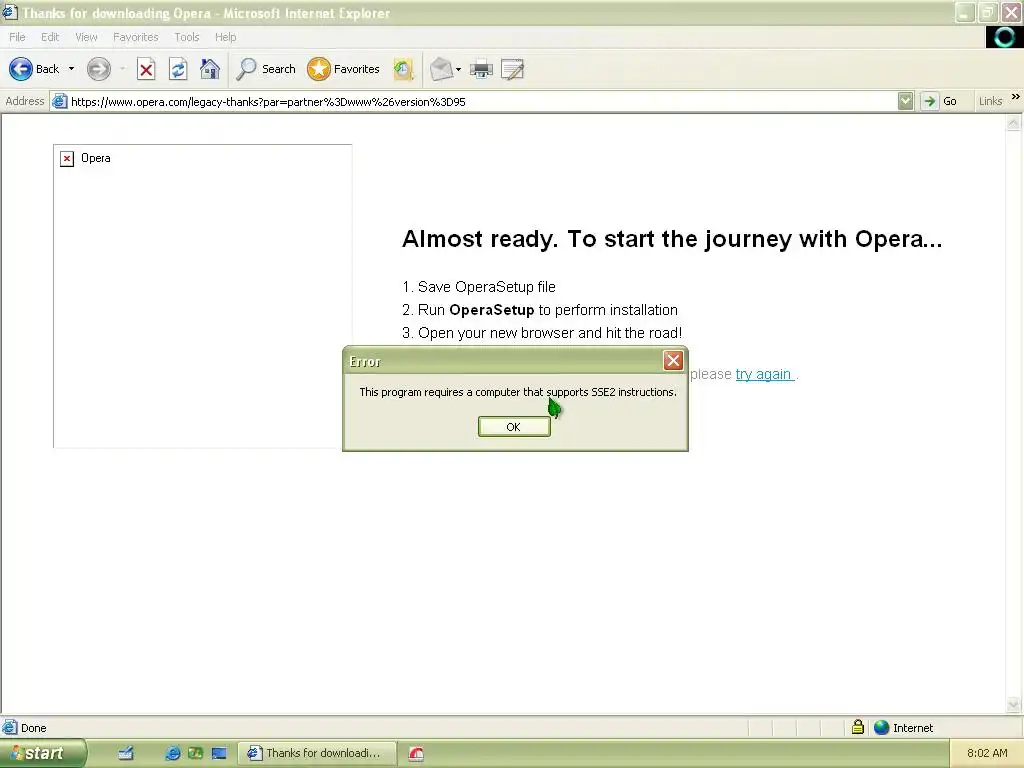This screenshot has width=1024, height=768.
Task: Click the padlock security icon in status bar
Action: pos(858,727)
